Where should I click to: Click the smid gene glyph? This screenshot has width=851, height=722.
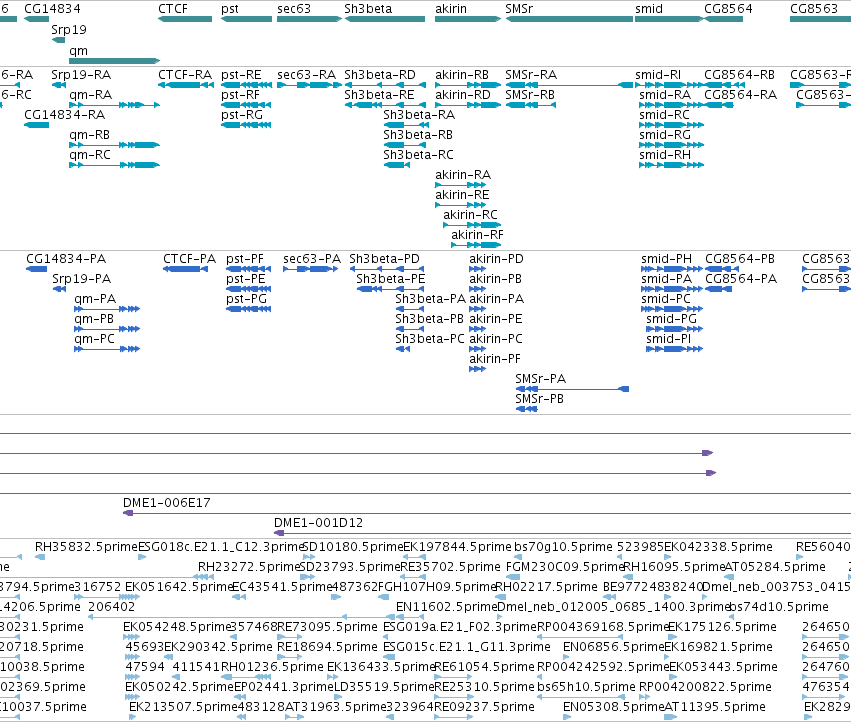pos(670,19)
